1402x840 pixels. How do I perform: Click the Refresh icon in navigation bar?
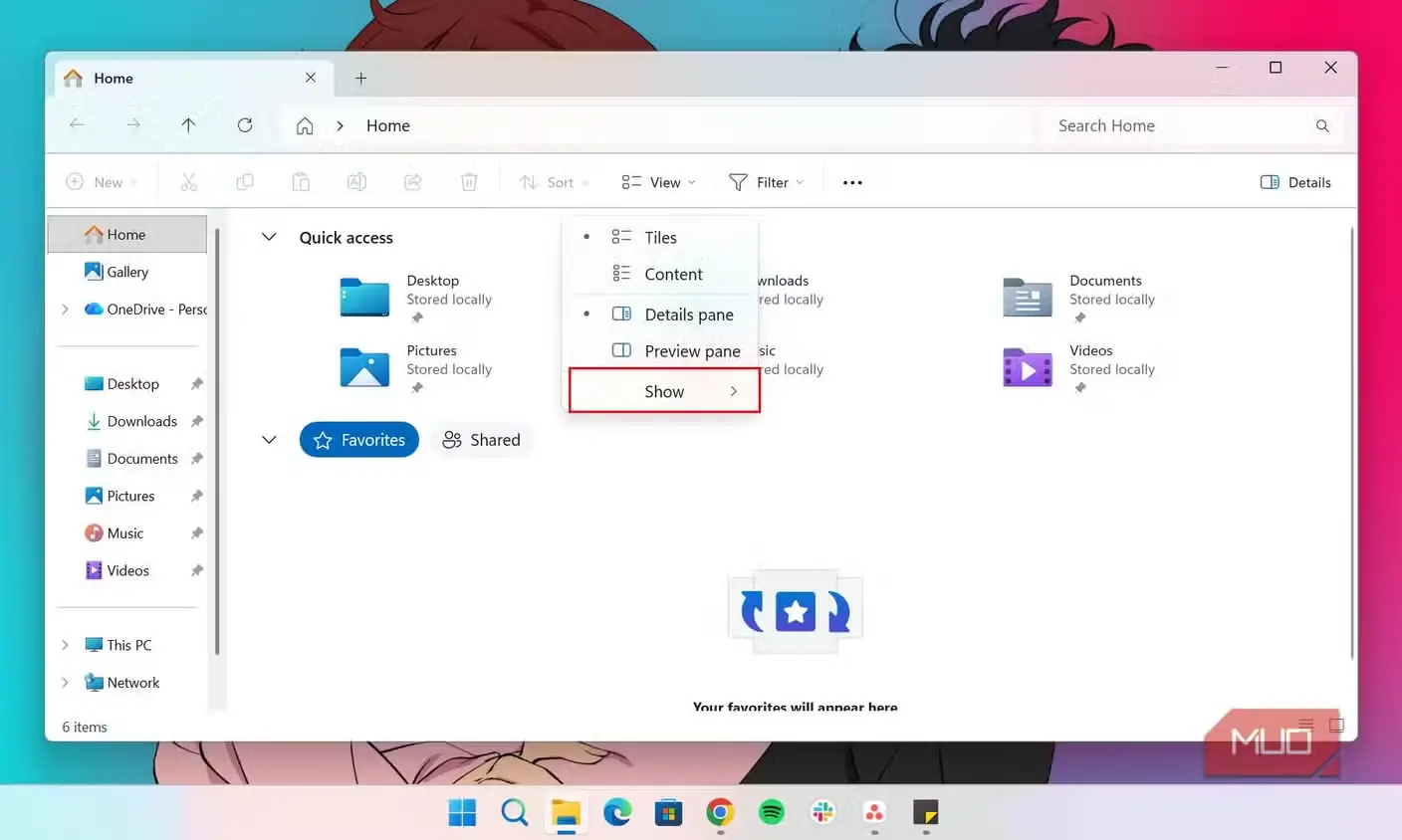click(x=244, y=125)
